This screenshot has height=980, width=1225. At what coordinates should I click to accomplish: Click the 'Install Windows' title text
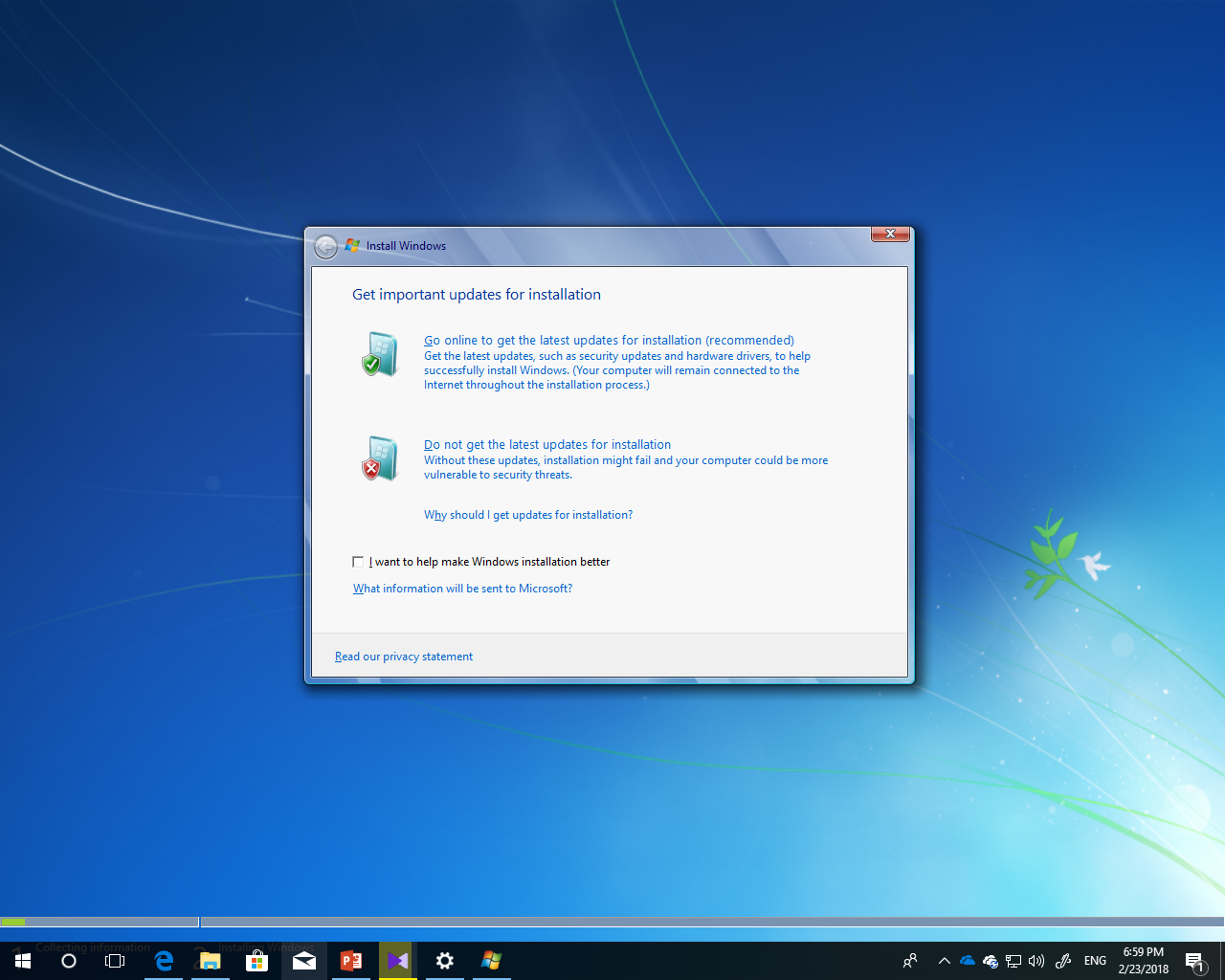[x=406, y=246]
